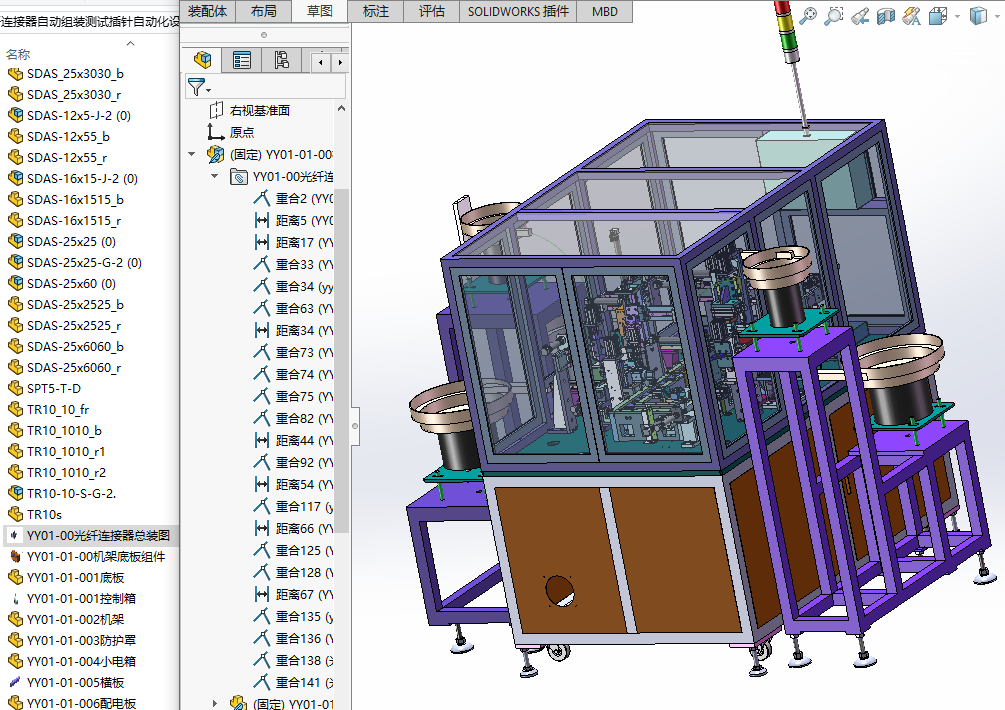1005x710 pixels.
Task: Click the 名称 column header
Action: click(x=18, y=54)
